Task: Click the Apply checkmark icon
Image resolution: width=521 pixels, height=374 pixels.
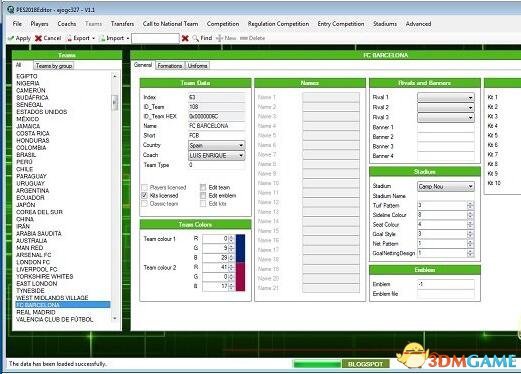Action: click(x=11, y=38)
